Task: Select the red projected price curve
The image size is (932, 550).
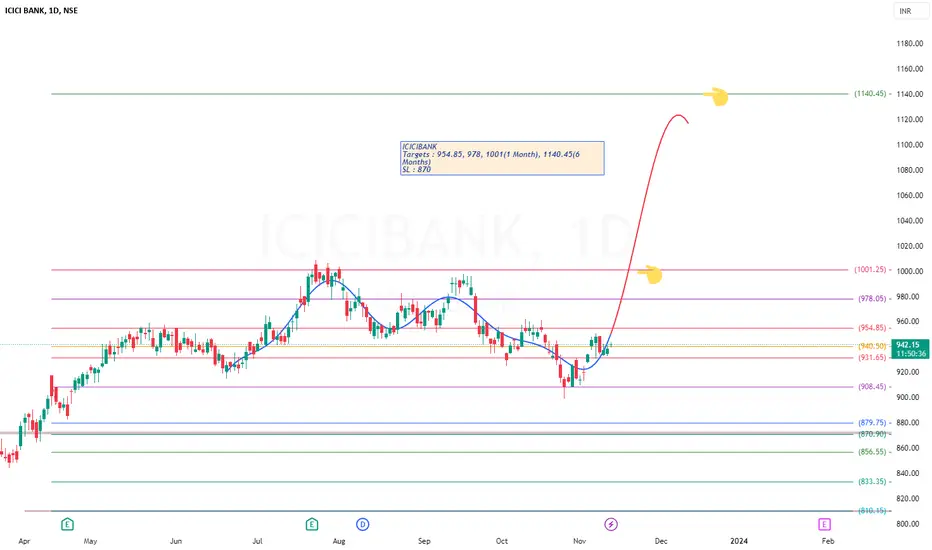Action: click(x=641, y=220)
